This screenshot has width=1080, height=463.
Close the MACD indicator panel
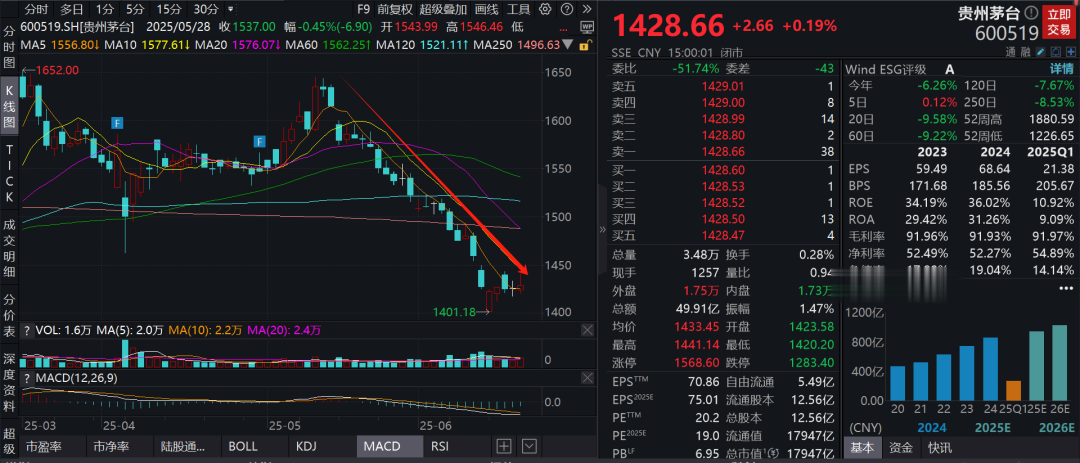[587, 378]
